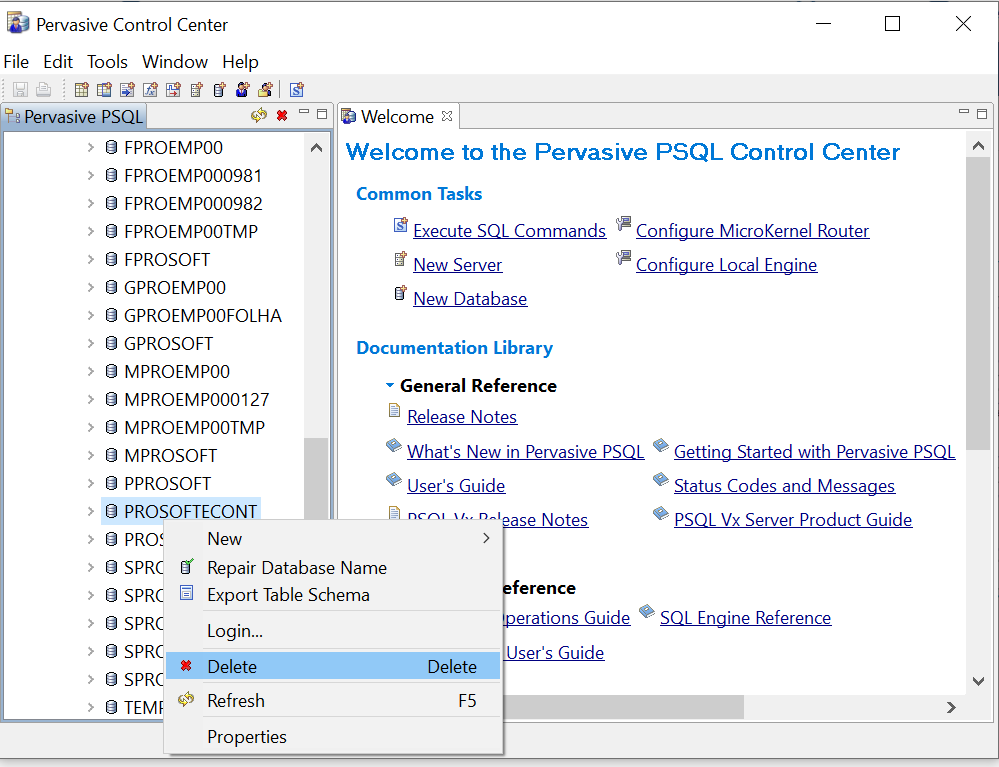Click the Welcome page scroll-down arrow
999x767 pixels.
(979, 681)
